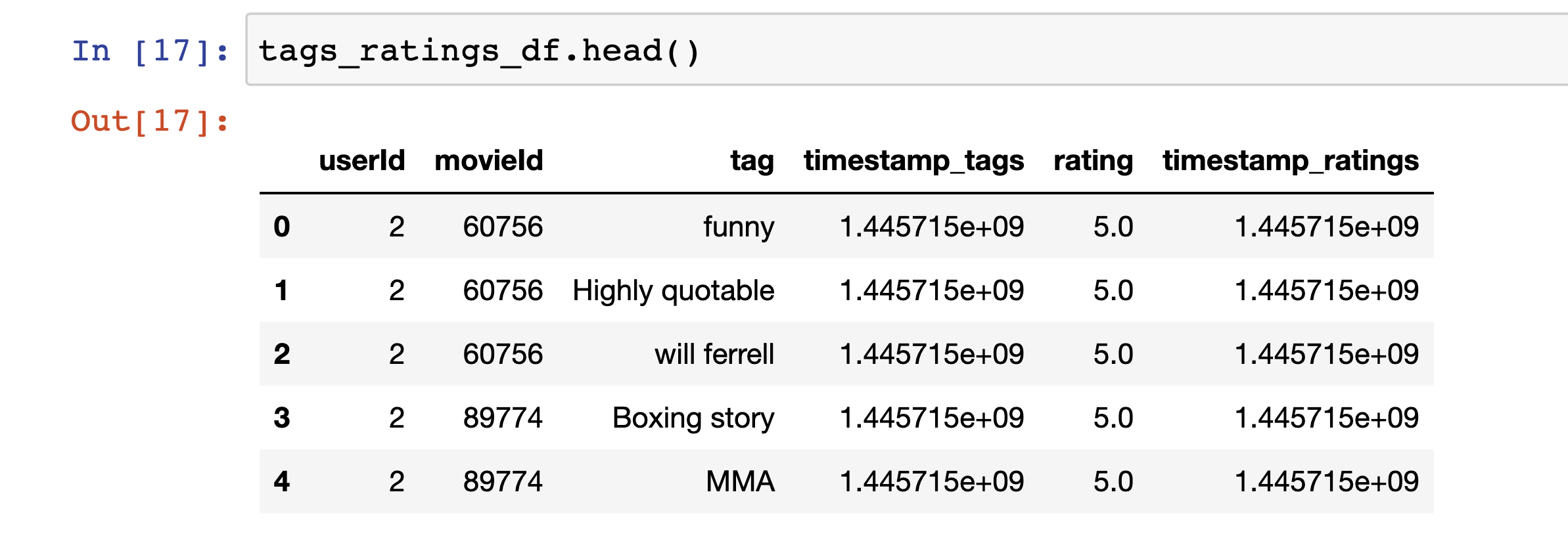Select row index 2 label
The height and width of the screenshot is (557, 1568).
tap(282, 354)
